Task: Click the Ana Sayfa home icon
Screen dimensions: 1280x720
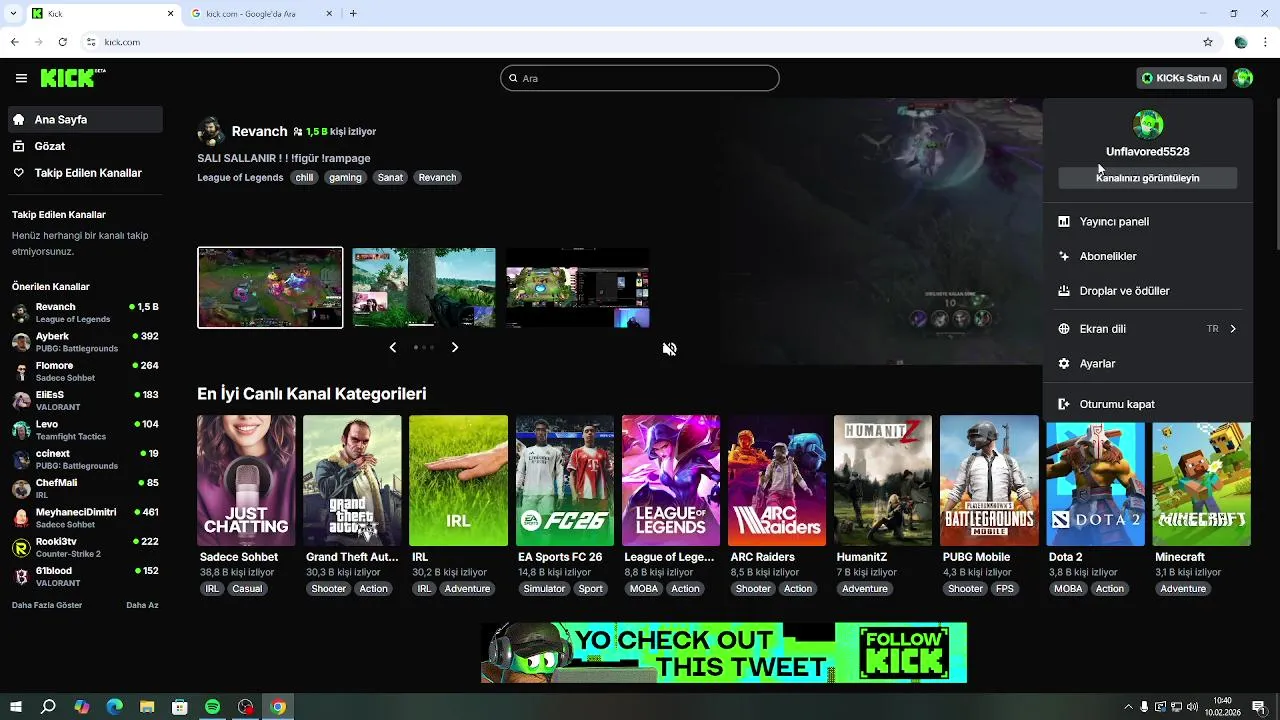Action: pyautogui.click(x=19, y=119)
